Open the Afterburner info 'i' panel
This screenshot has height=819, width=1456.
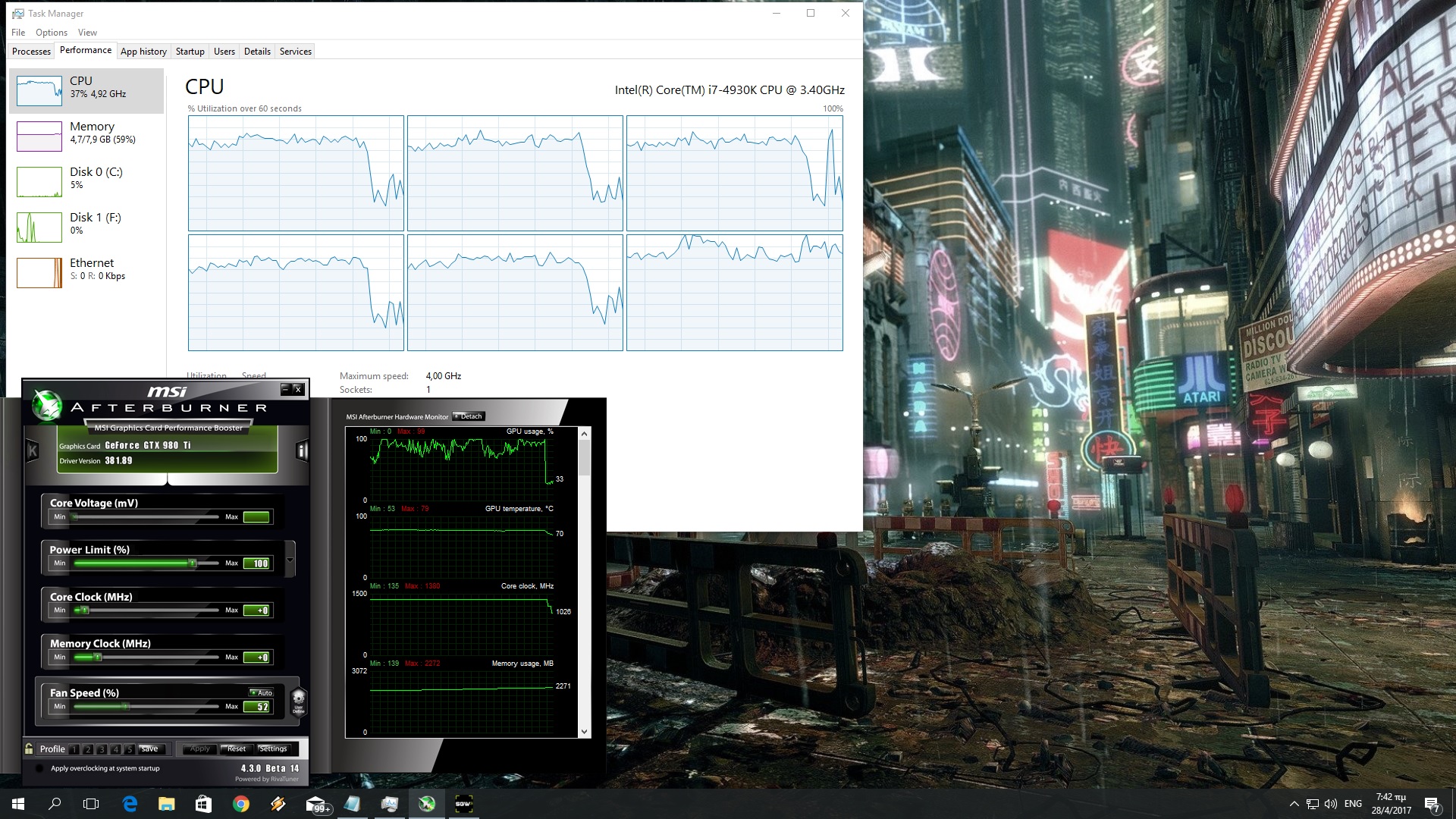pyautogui.click(x=302, y=451)
